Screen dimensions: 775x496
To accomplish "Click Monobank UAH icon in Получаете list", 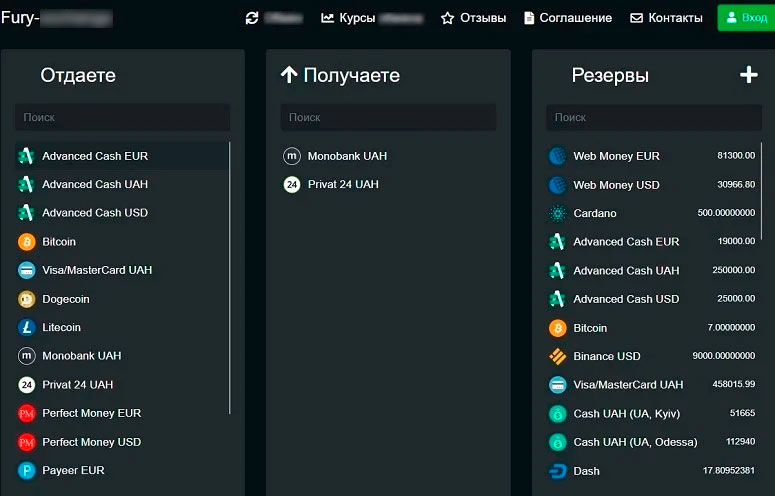I will coord(292,156).
